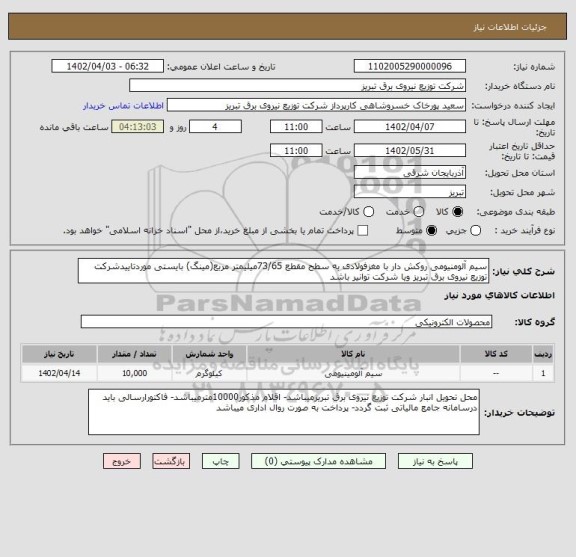
Task: Click the سیم آلومینیومی item name cell
Action: (x=353, y=374)
